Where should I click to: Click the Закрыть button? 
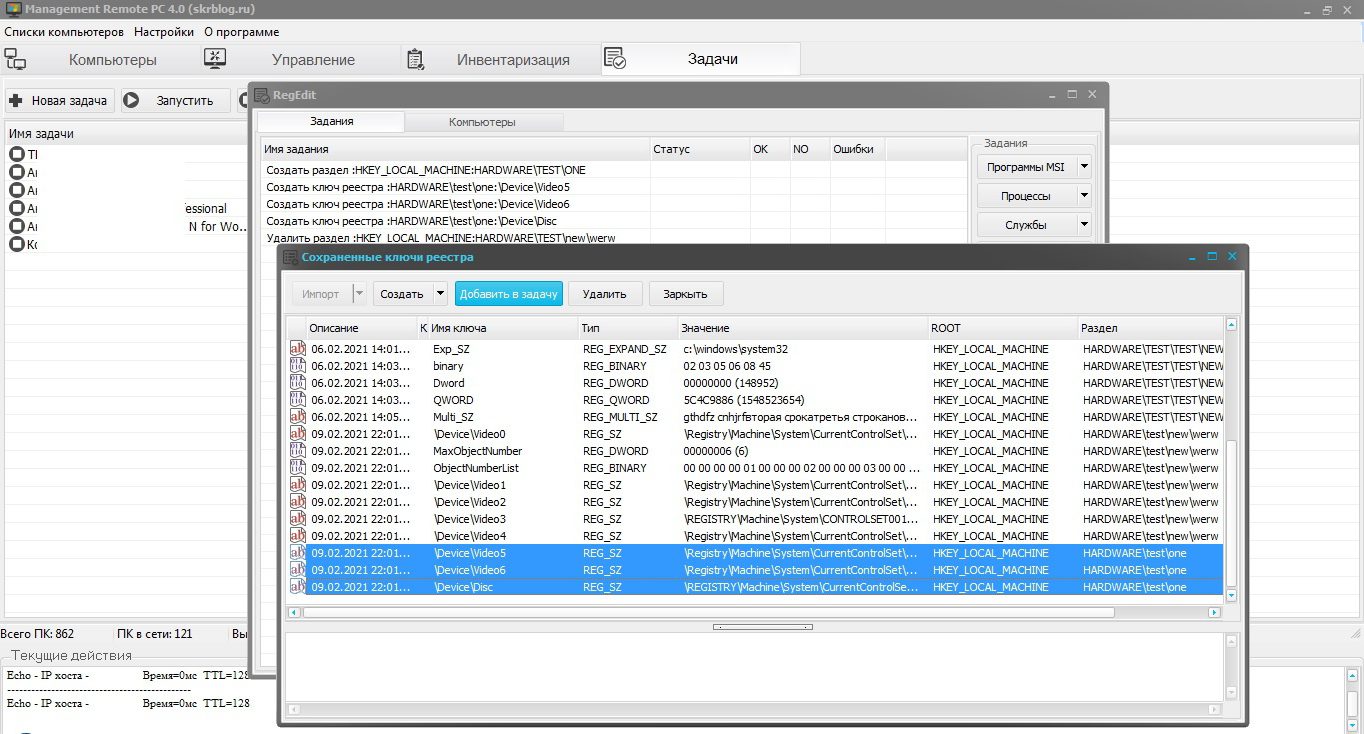[686, 294]
